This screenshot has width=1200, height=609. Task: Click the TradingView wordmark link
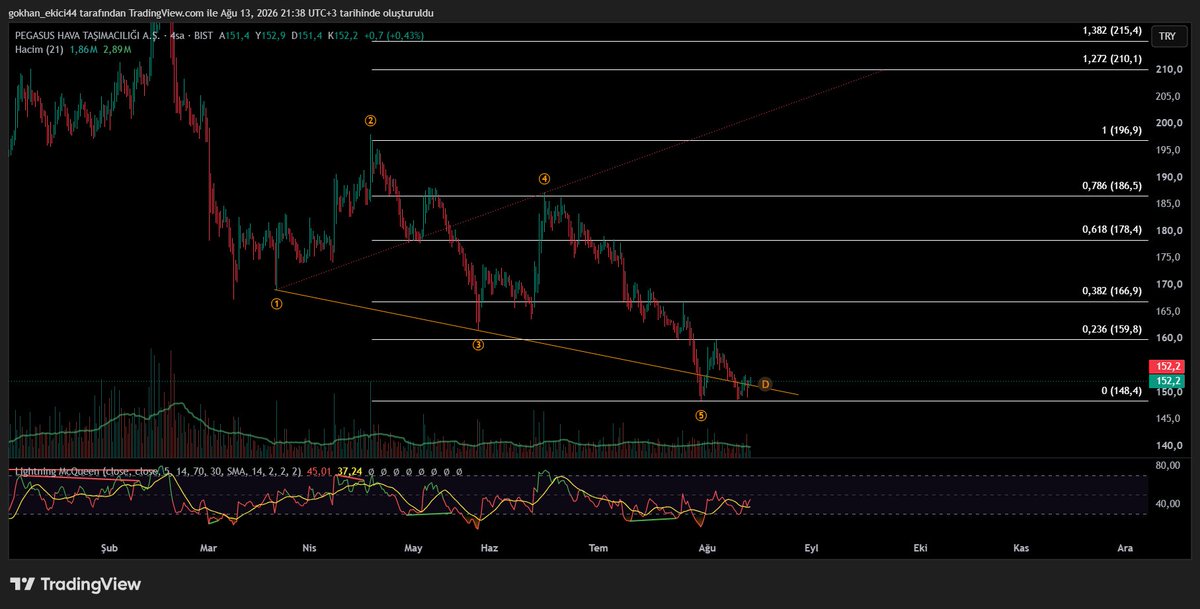pos(92,584)
